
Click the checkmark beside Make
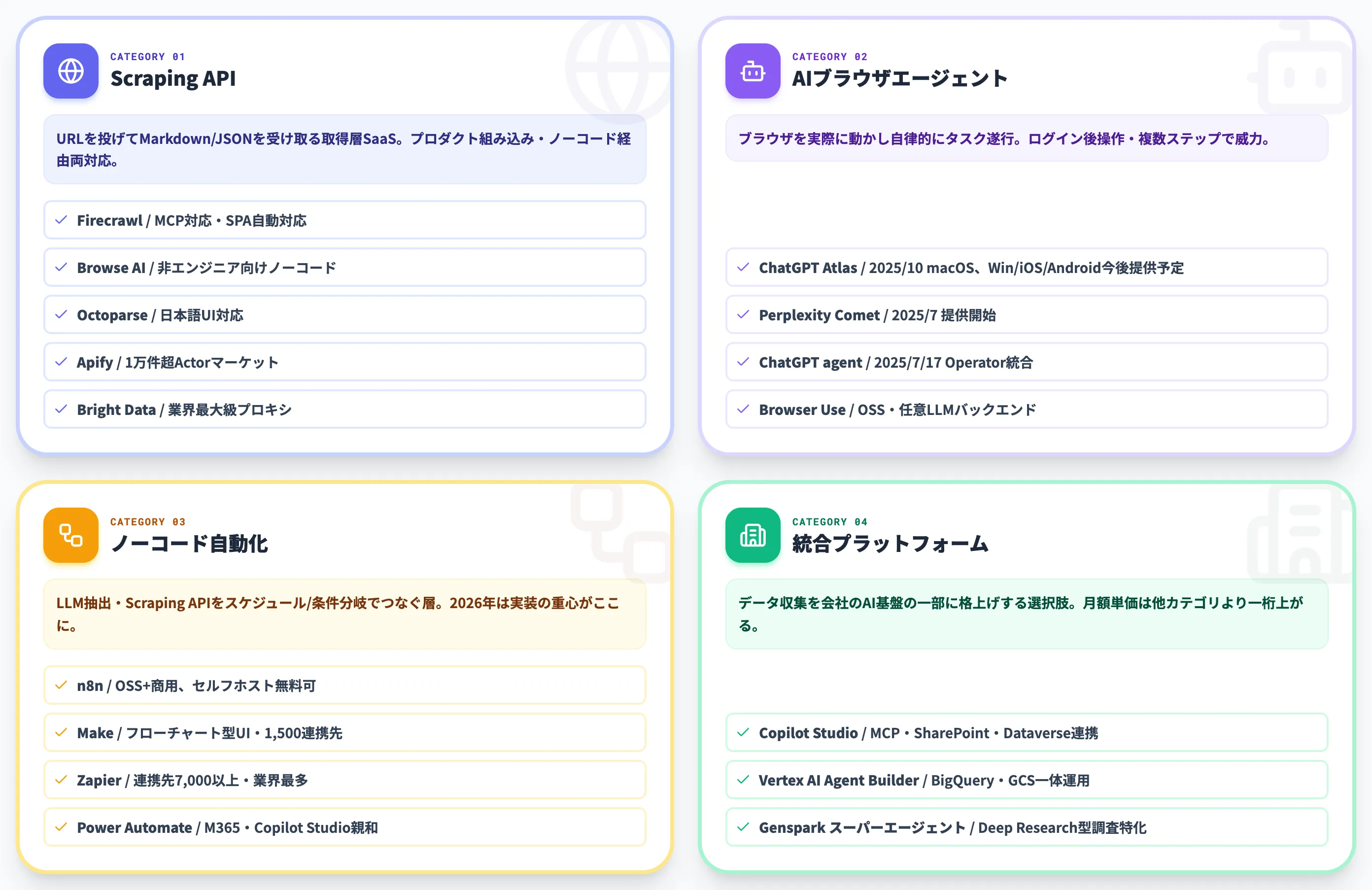click(61, 733)
